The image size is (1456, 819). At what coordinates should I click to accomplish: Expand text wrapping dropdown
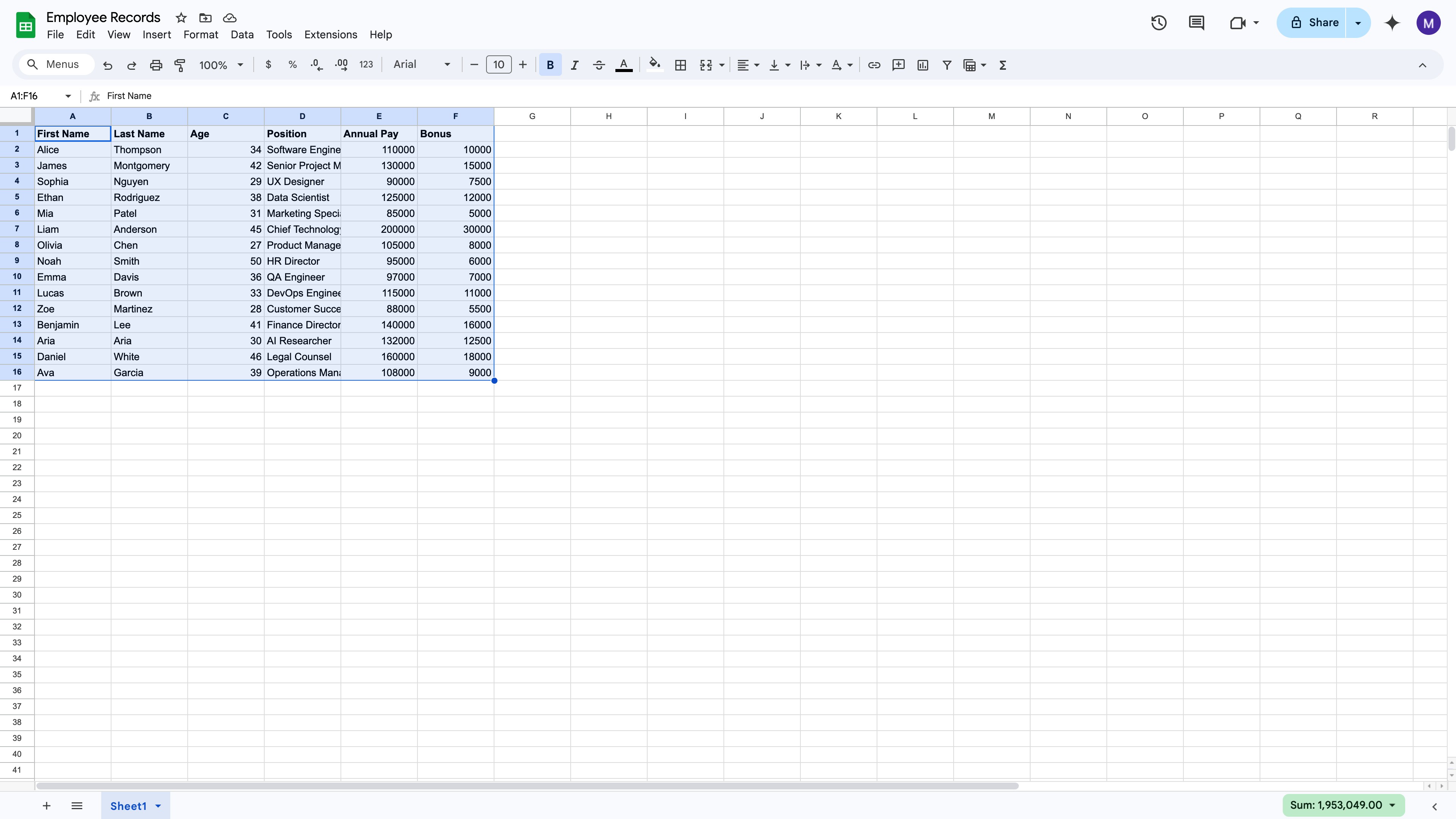click(x=819, y=65)
